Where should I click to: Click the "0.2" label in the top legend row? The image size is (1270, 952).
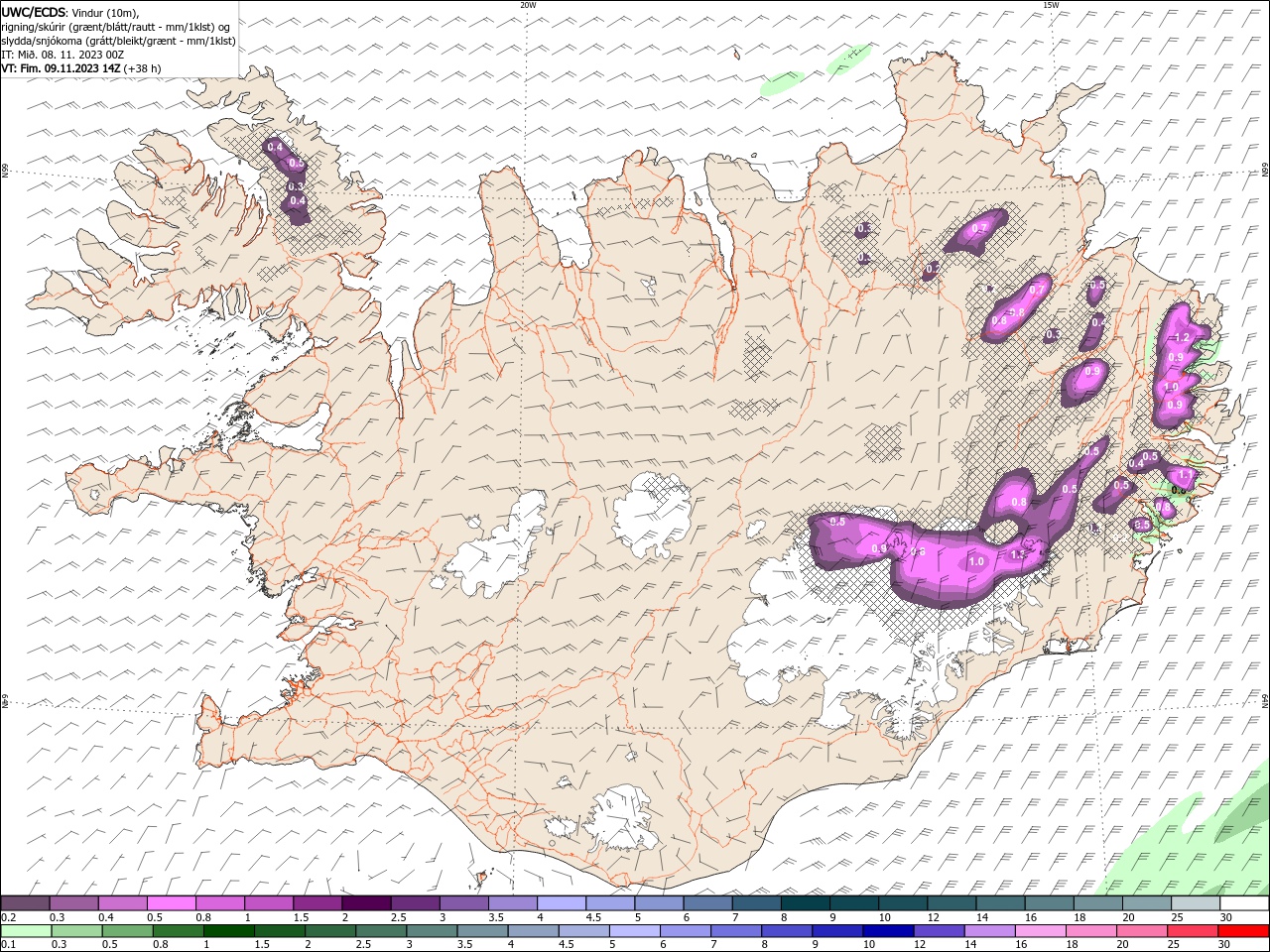click(8, 917)
